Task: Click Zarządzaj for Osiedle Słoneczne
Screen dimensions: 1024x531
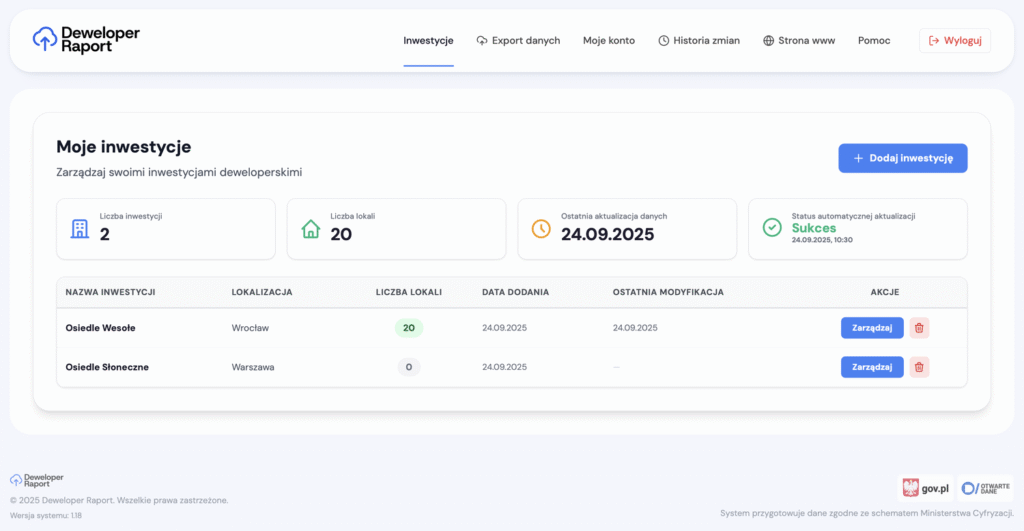Action: click(x=872, y=367)
